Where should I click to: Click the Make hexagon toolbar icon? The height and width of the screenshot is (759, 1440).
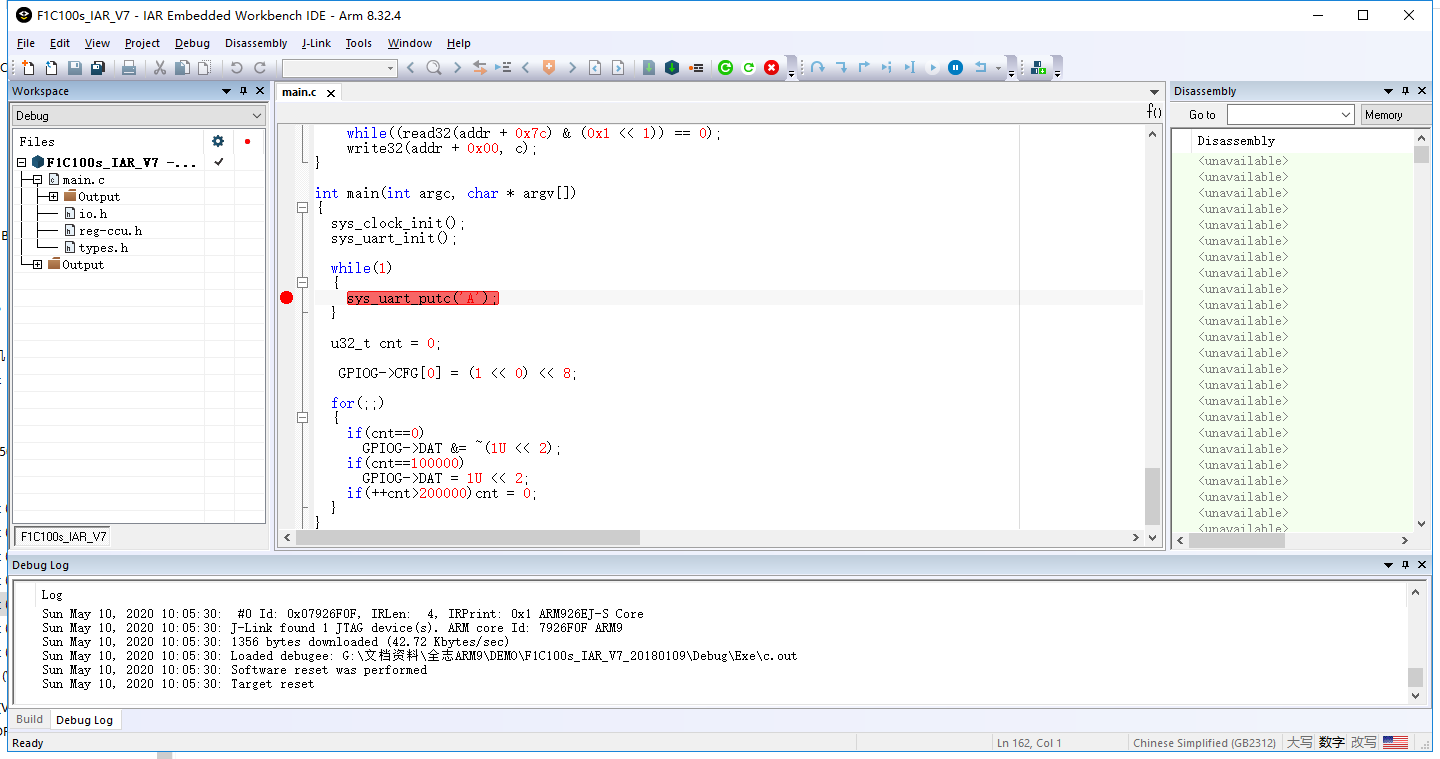672,68
